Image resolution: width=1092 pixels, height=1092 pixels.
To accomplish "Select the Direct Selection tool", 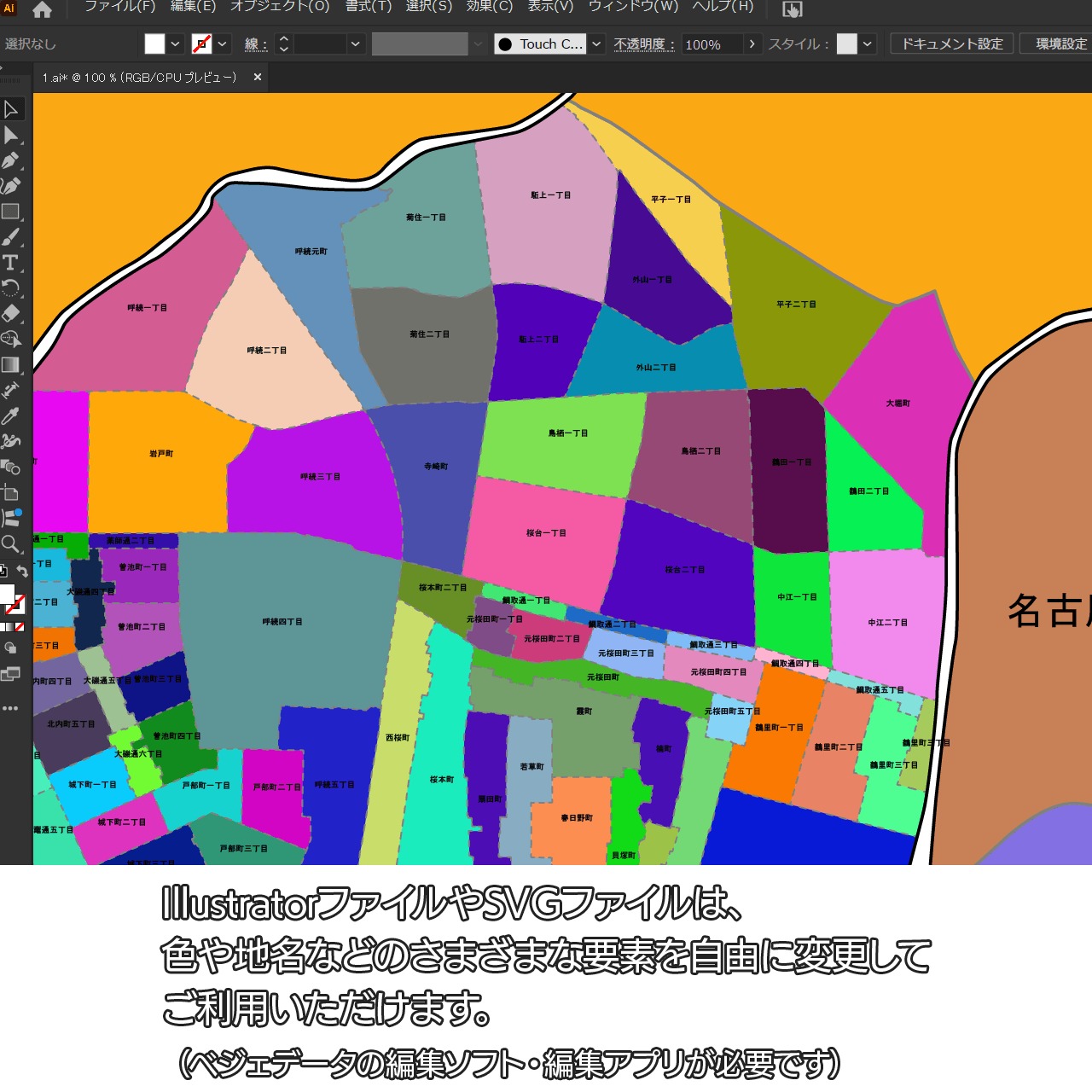I will click(x=11, y=135).
